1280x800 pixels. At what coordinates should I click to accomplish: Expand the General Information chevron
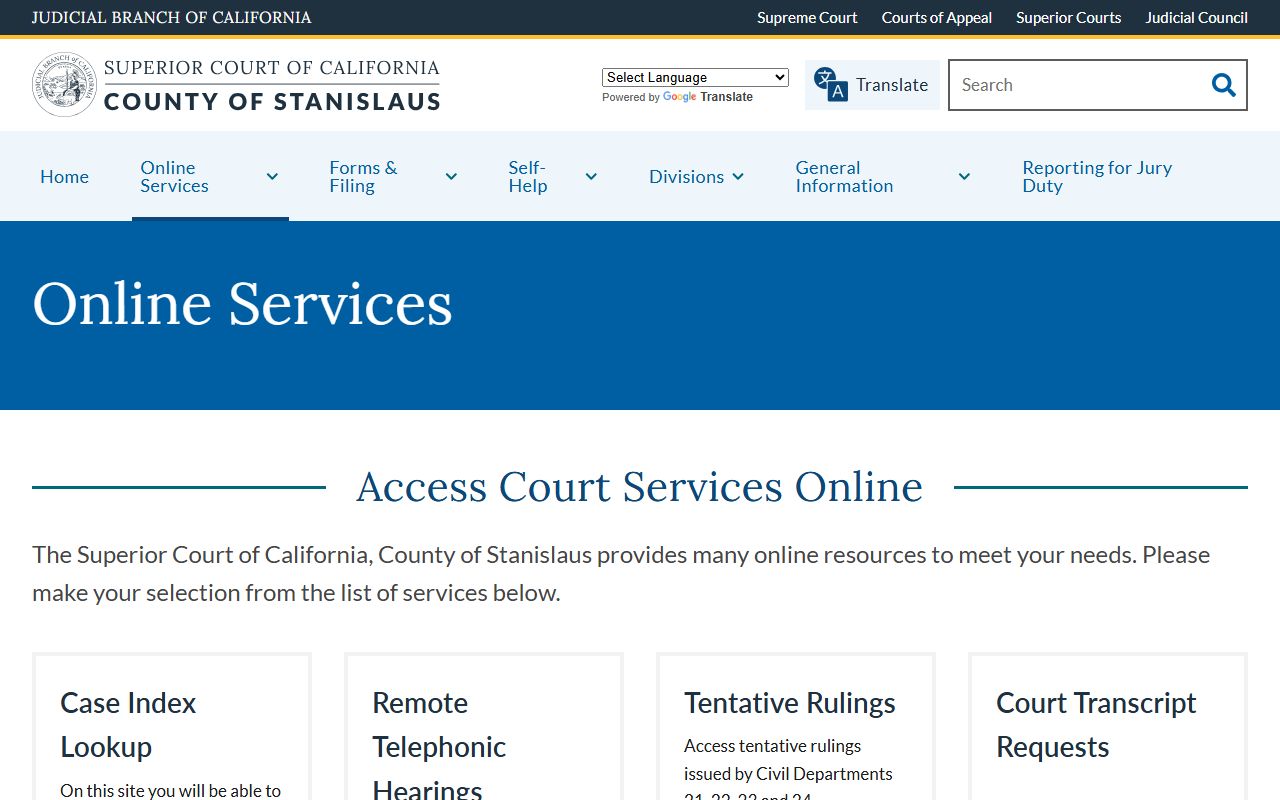[x=964, y=177]
